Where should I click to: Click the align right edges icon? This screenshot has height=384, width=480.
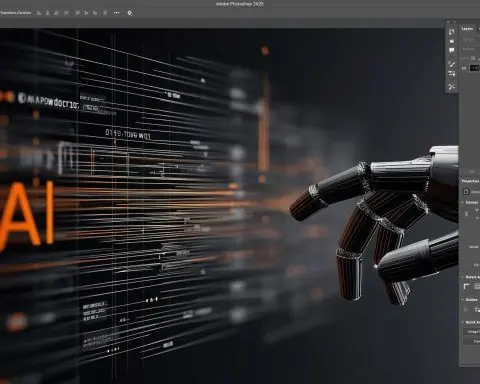coord(56,13)
